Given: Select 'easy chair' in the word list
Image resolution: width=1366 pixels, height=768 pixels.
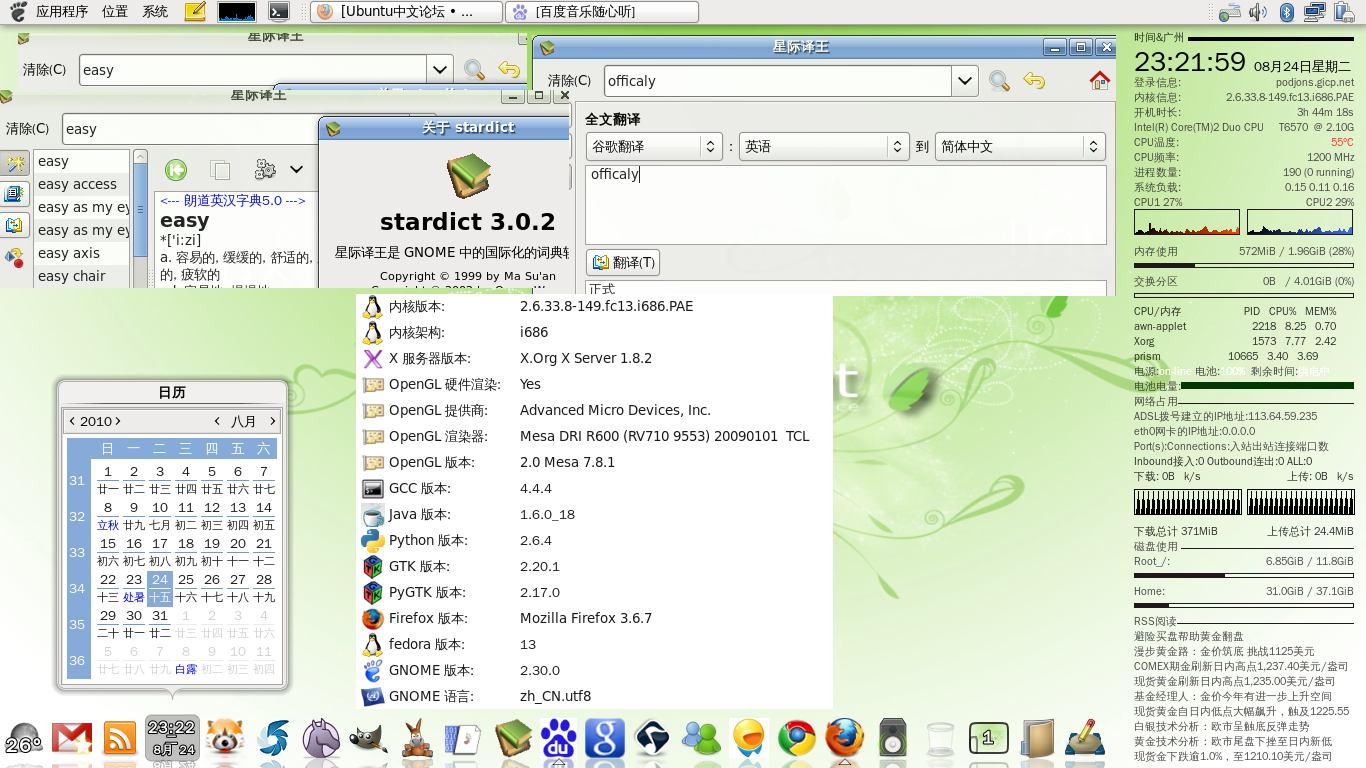Looking at the screenshot, I should pos(82,276).
